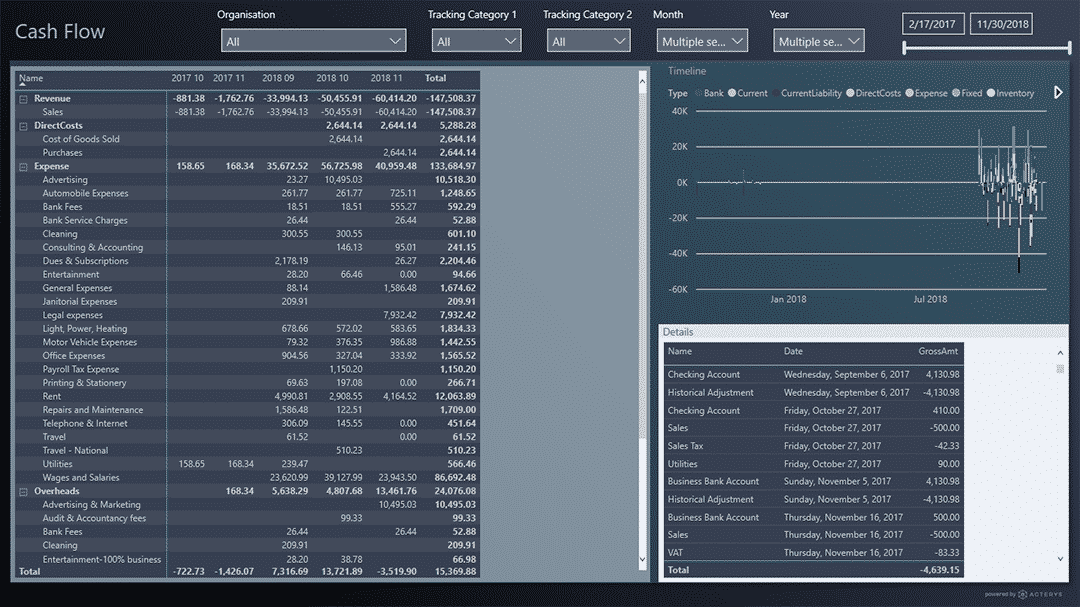
Task: Click the start date field 2/17/2017
Action: coord(932,24)
